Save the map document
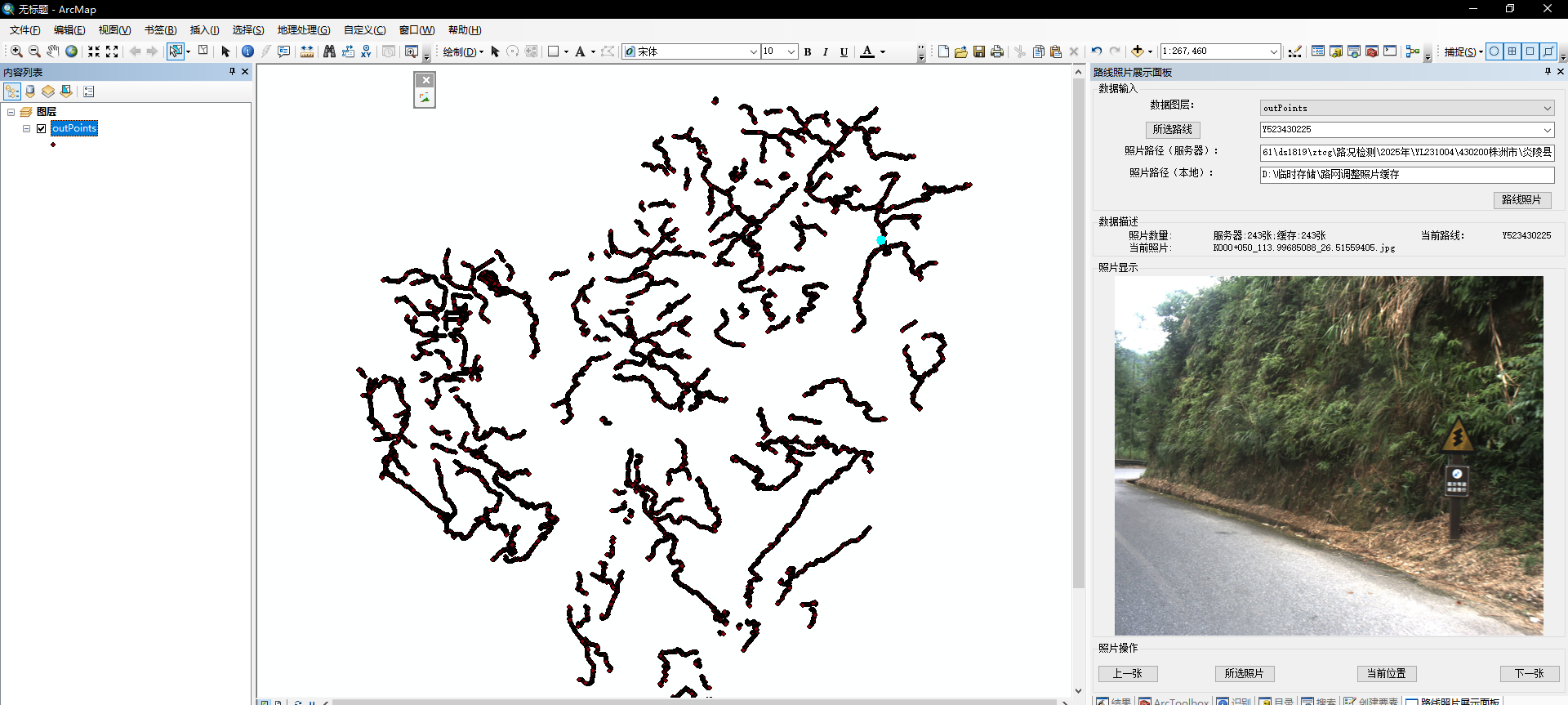Viewport: 1568px width, 705px height. pyautogui.click(x=979, y=51)
